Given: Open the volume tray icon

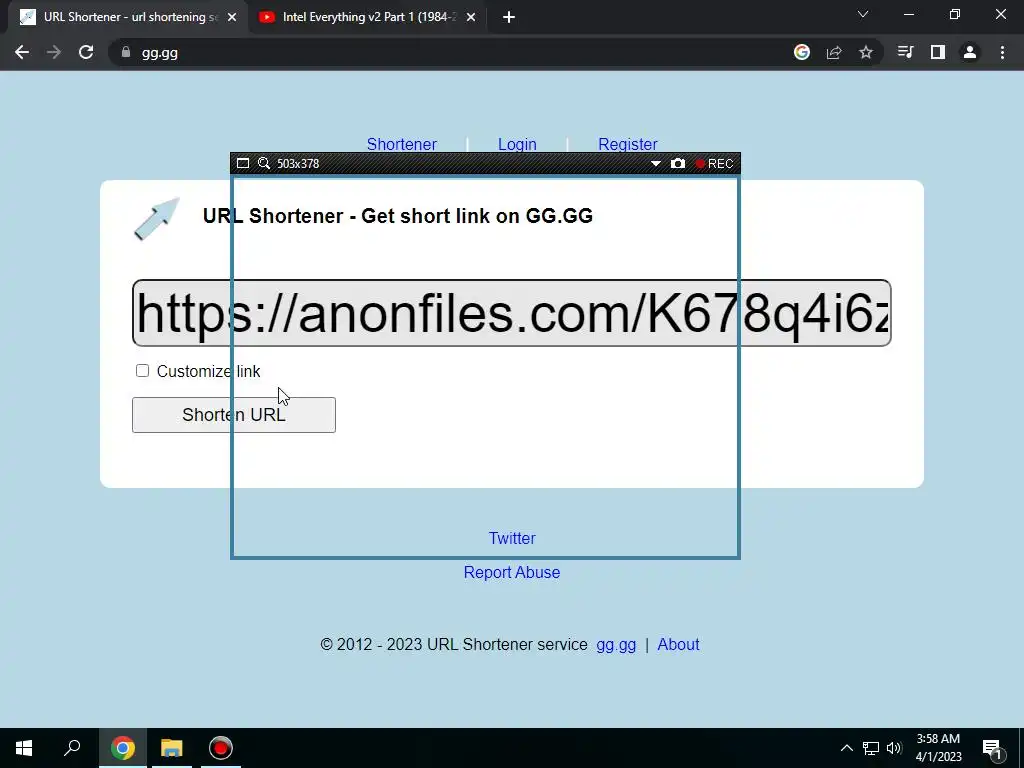Looking at the screenshot, I should [894, 748].
